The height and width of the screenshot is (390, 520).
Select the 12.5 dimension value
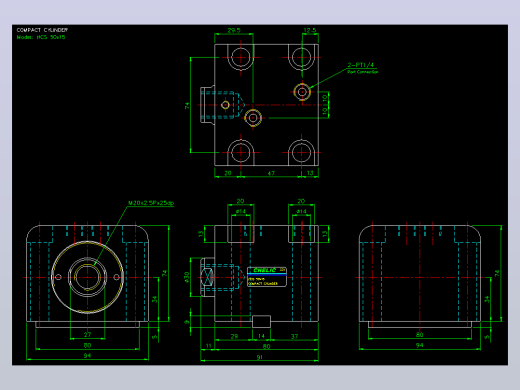[x=310, y=30]
